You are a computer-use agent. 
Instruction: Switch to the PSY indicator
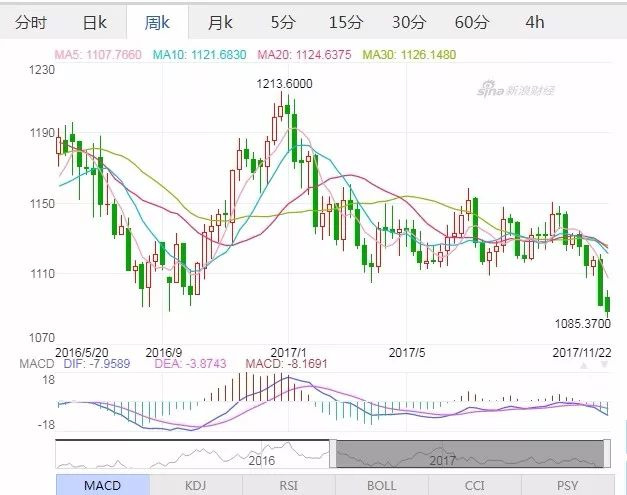567,485
